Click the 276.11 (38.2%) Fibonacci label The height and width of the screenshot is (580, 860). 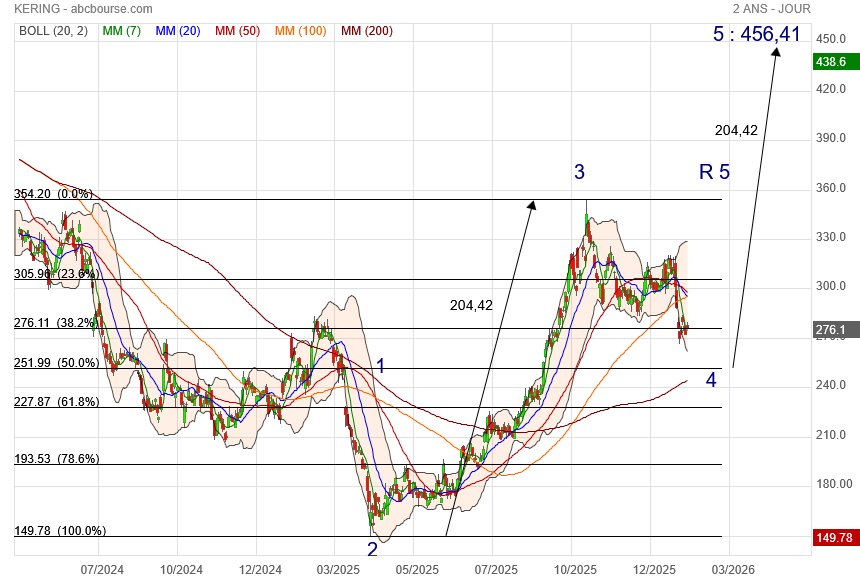click(56, 323)
